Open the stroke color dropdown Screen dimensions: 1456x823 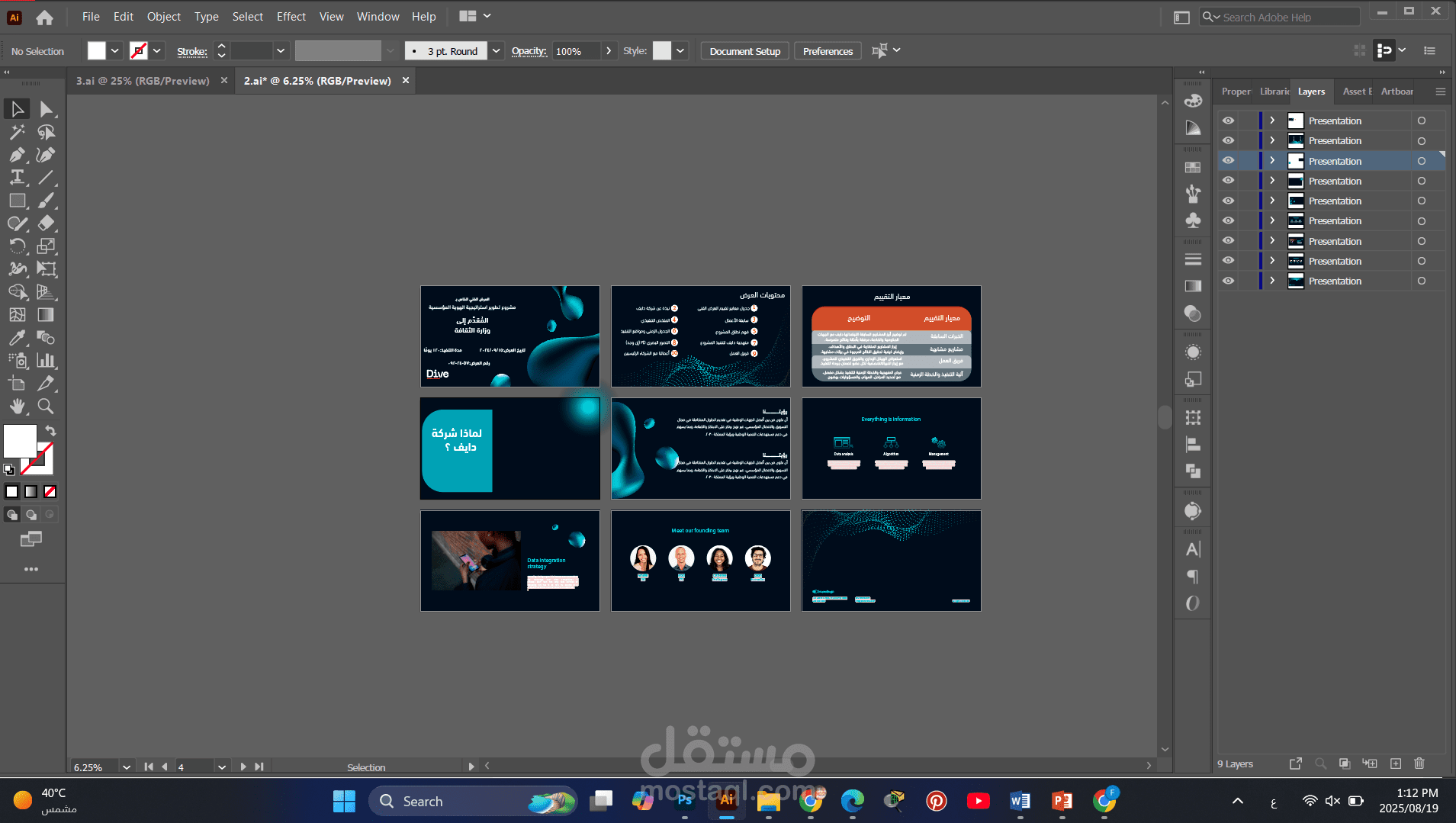pos(157,51)
